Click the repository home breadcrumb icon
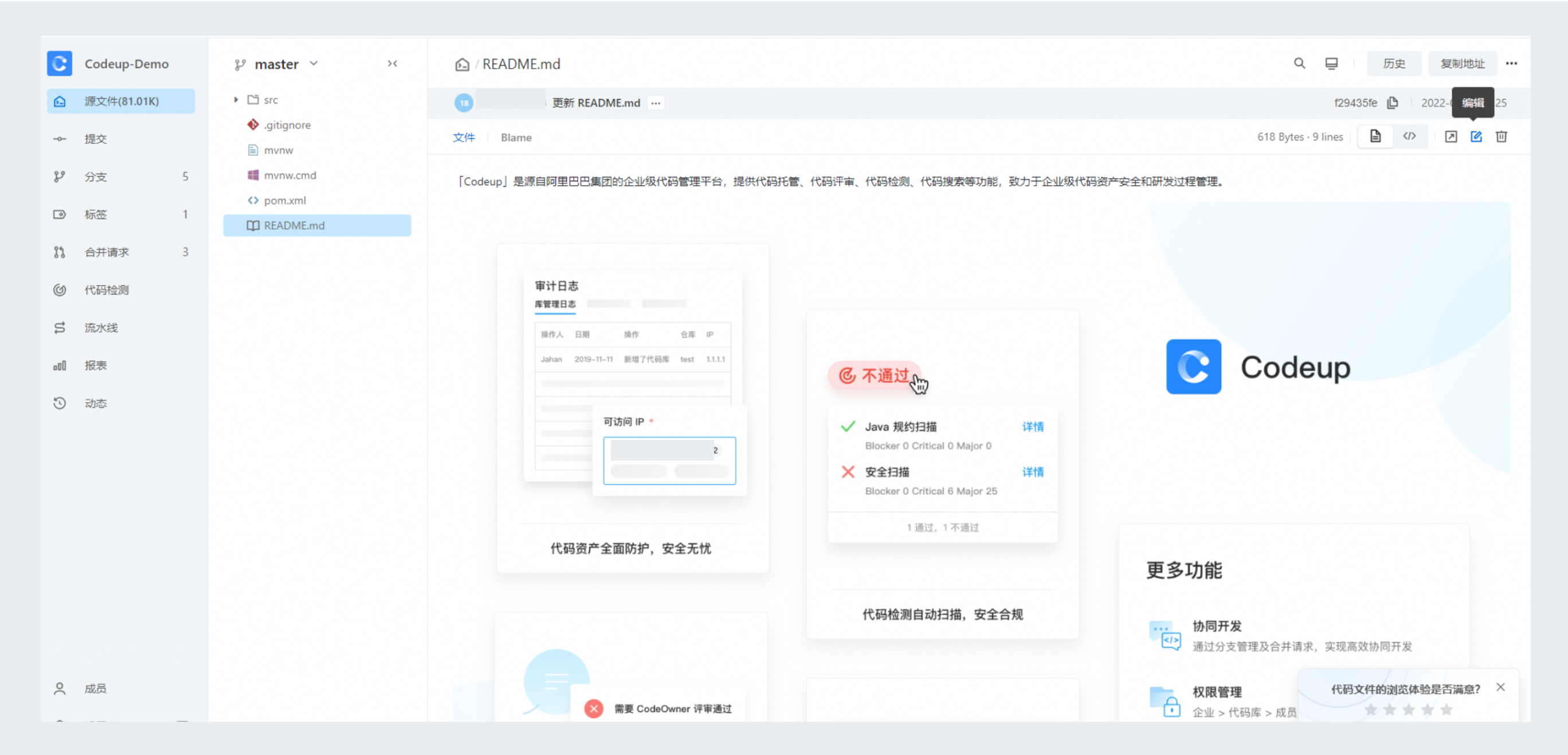Screen dimensions: 1568x755 (x=462, y=64)
